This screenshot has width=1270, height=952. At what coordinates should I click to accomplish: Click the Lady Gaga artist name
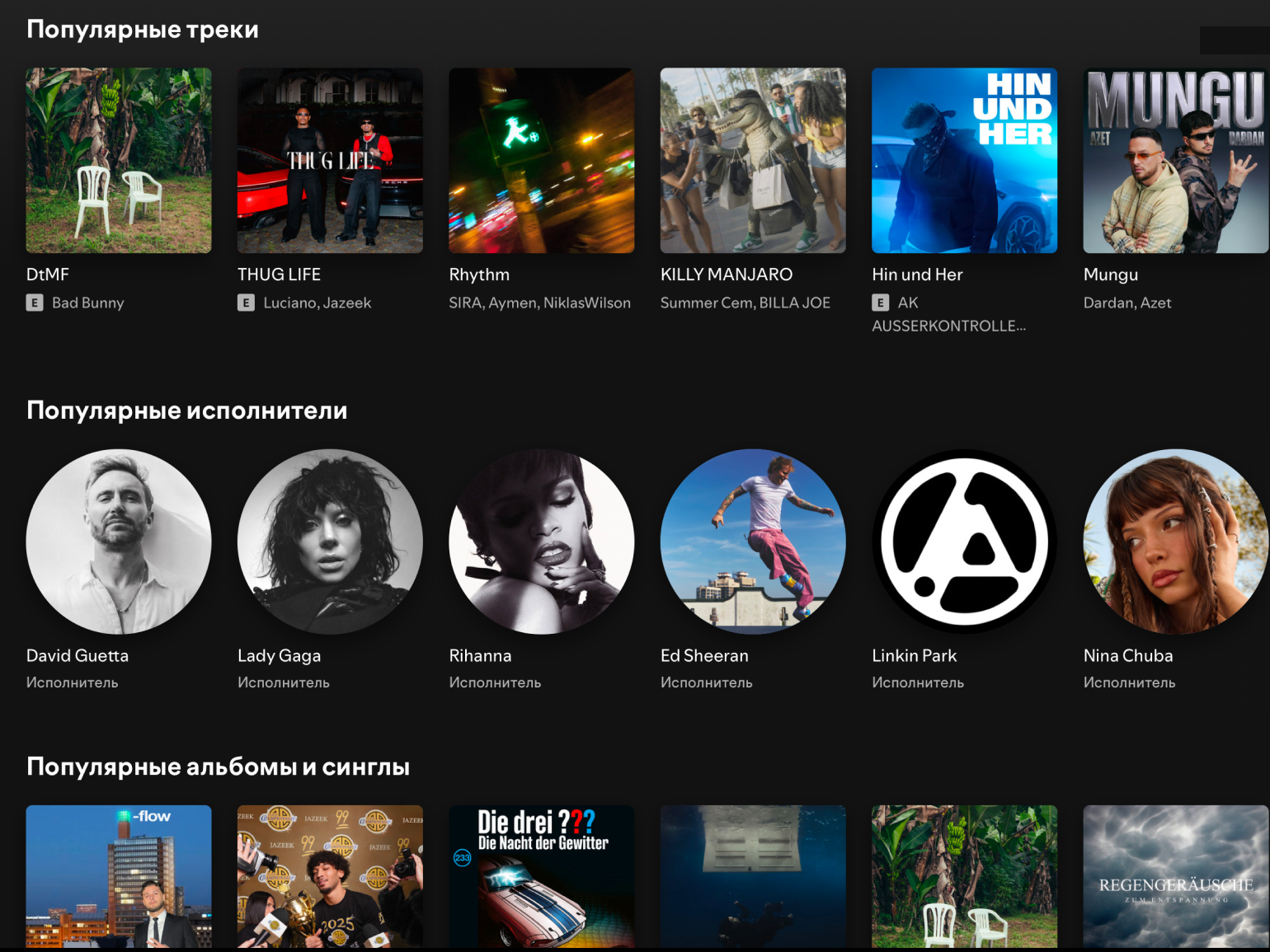click(x=280, y=656)
